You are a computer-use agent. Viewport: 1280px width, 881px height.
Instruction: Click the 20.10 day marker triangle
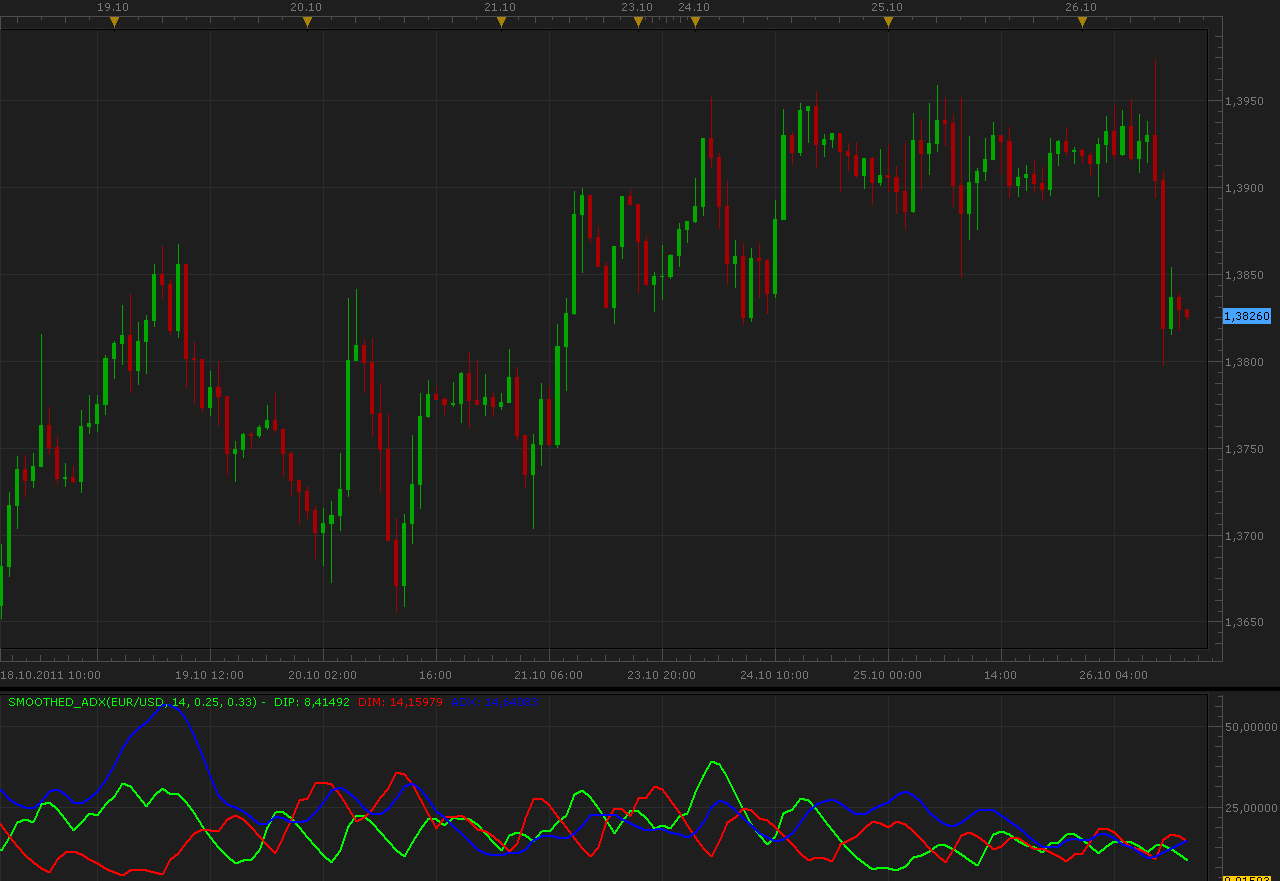pyautogui.click(x=307, y=22)
